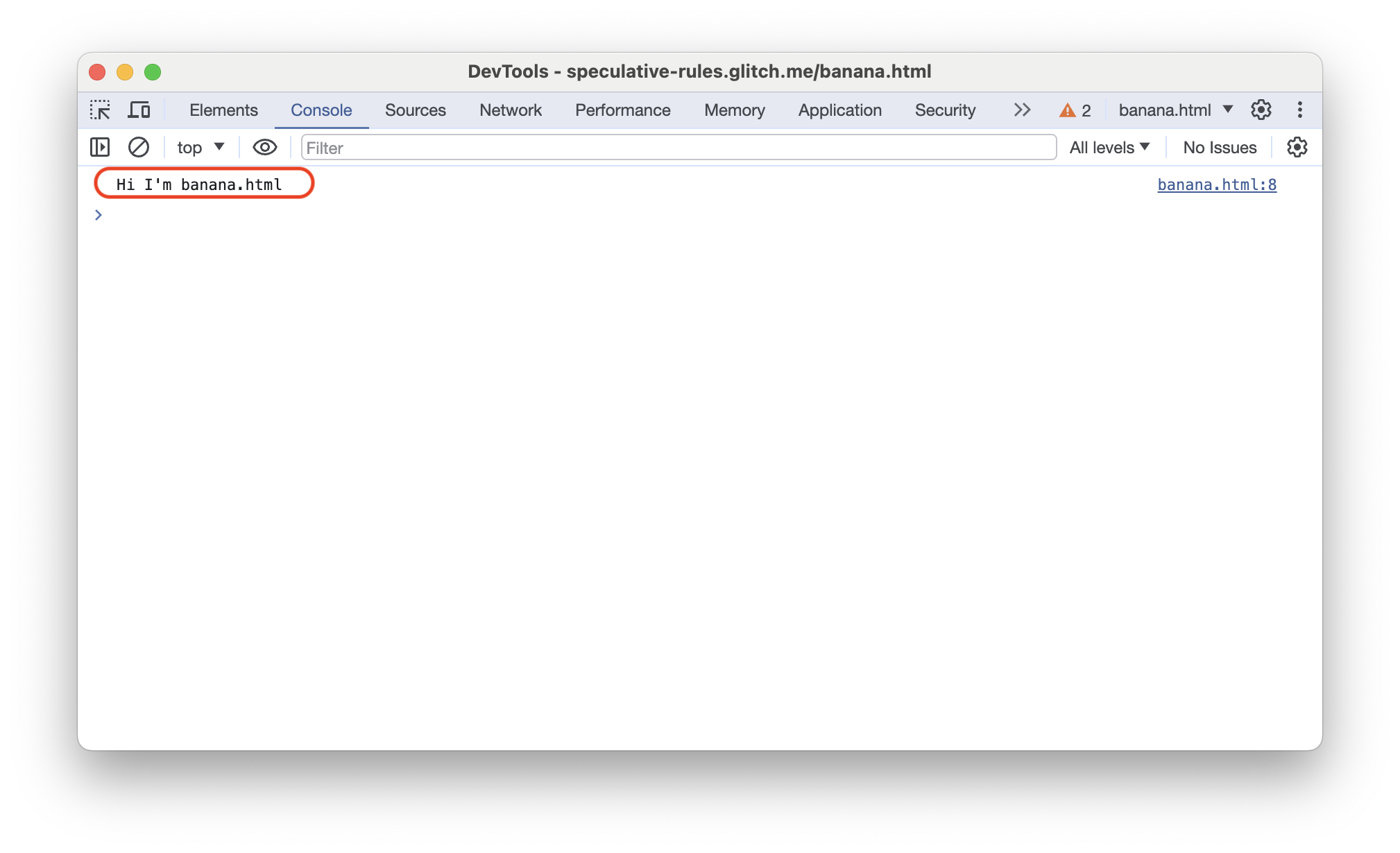Click the Clear console icon
Image resolution: width=1400 pixels, height=853 pixels.
tap(137, 148)
